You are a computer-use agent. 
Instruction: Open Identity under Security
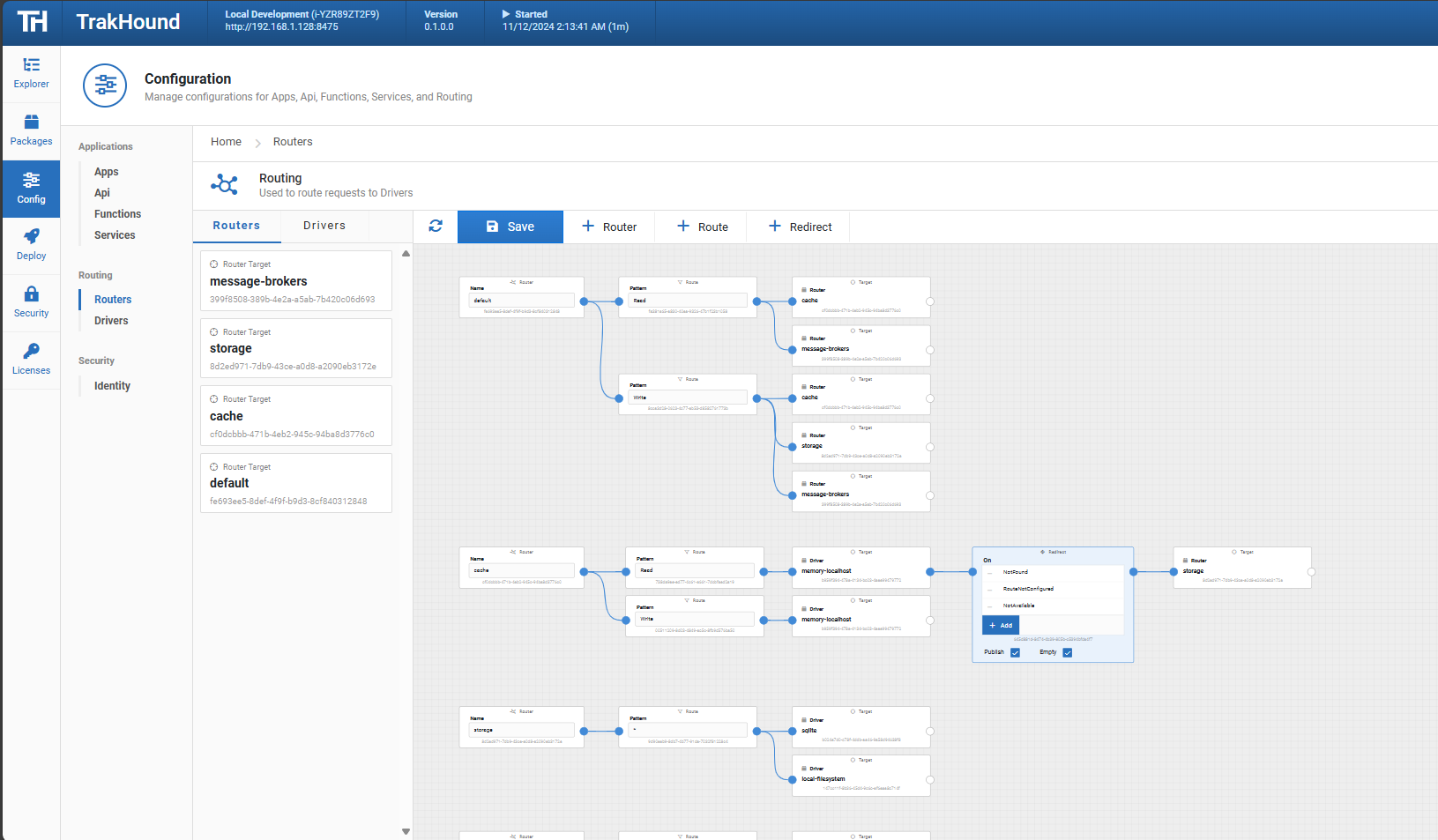coord(112,386)
